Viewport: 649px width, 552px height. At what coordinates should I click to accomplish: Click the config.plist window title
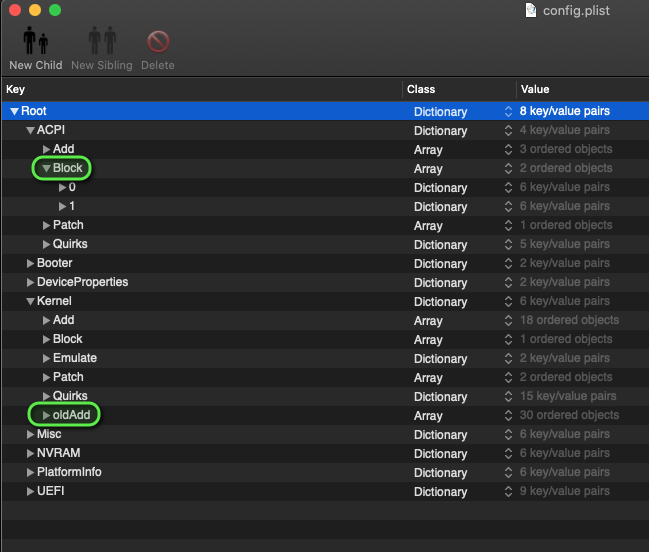click(x=576, y=10)
